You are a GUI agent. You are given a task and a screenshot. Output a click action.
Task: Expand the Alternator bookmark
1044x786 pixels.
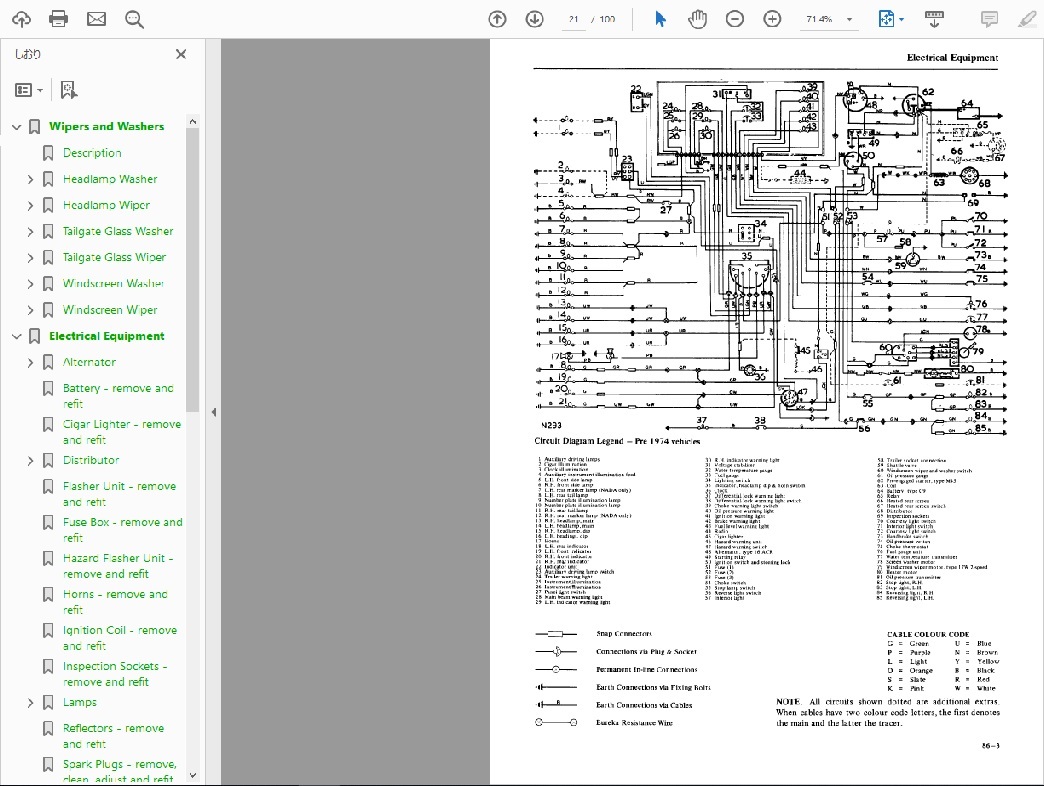point(30,362)
